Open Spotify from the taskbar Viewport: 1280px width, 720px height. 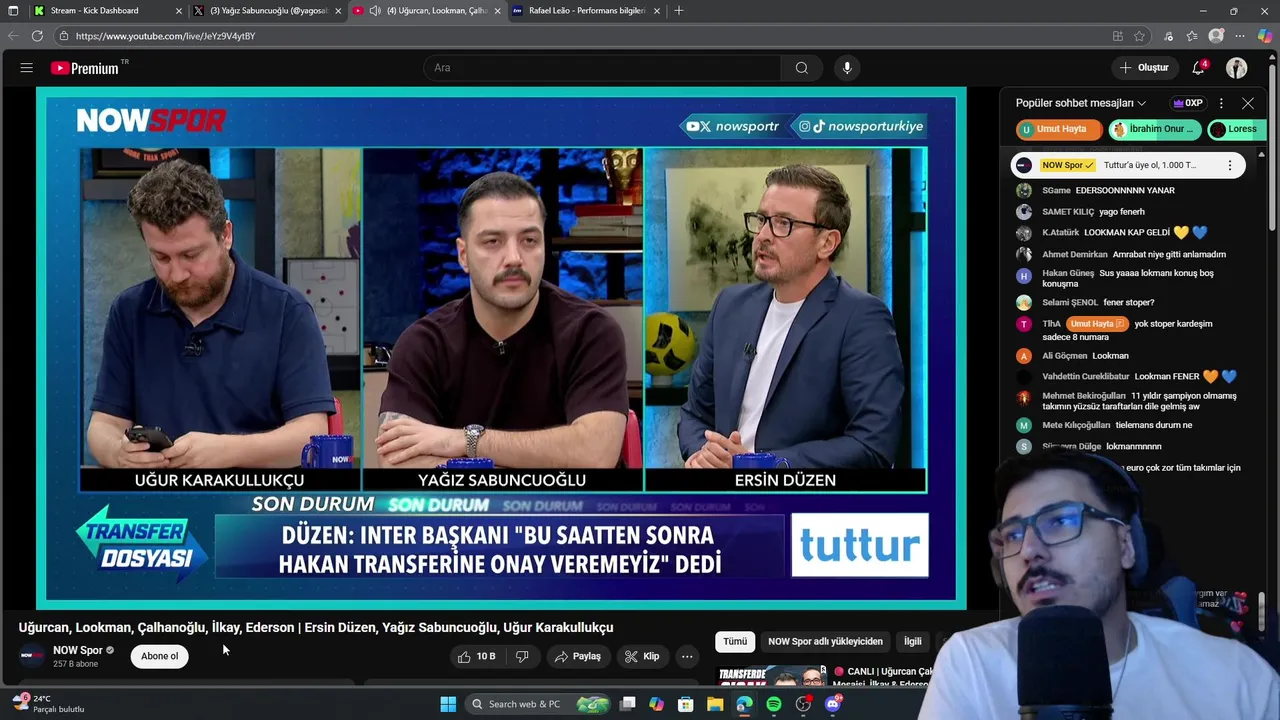click(774, 704)
